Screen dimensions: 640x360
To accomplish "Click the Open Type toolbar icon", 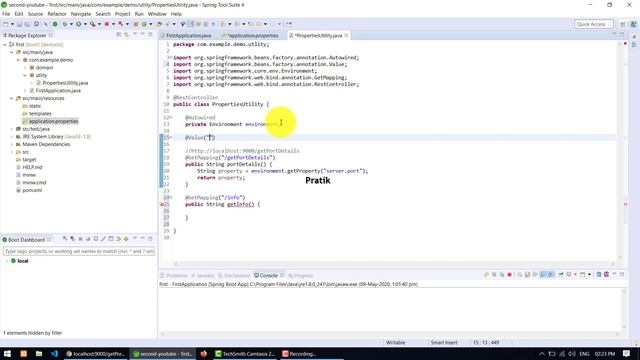I will coord(159,24).
